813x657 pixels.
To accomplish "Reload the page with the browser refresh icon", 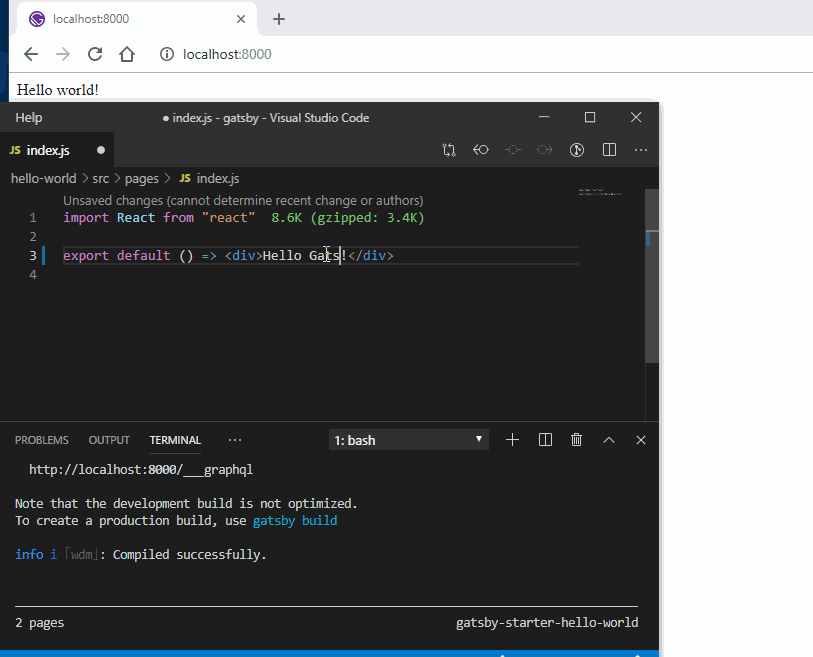I will click(95, 54).
